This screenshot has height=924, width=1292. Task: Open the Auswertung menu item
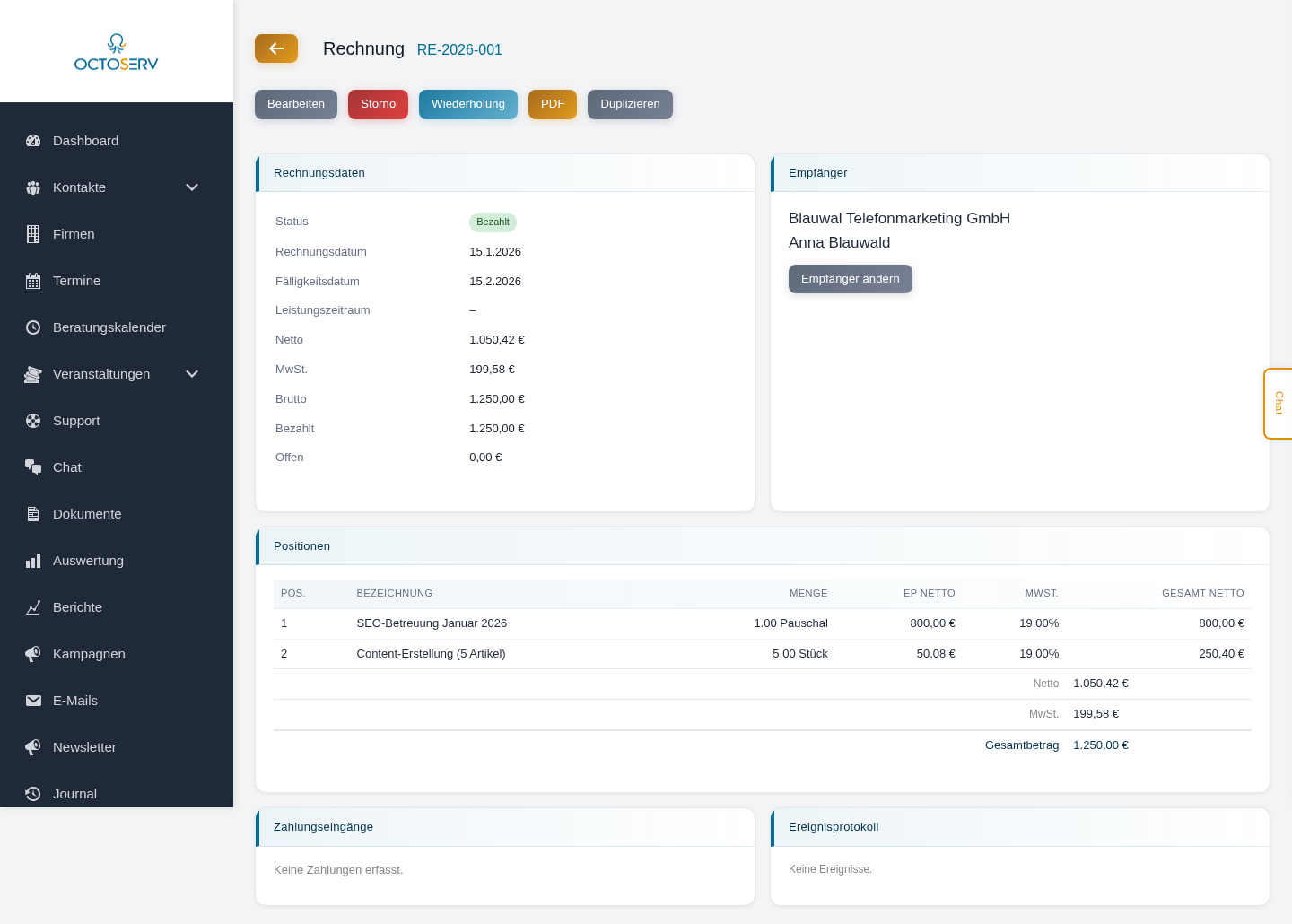coord(117,561)
